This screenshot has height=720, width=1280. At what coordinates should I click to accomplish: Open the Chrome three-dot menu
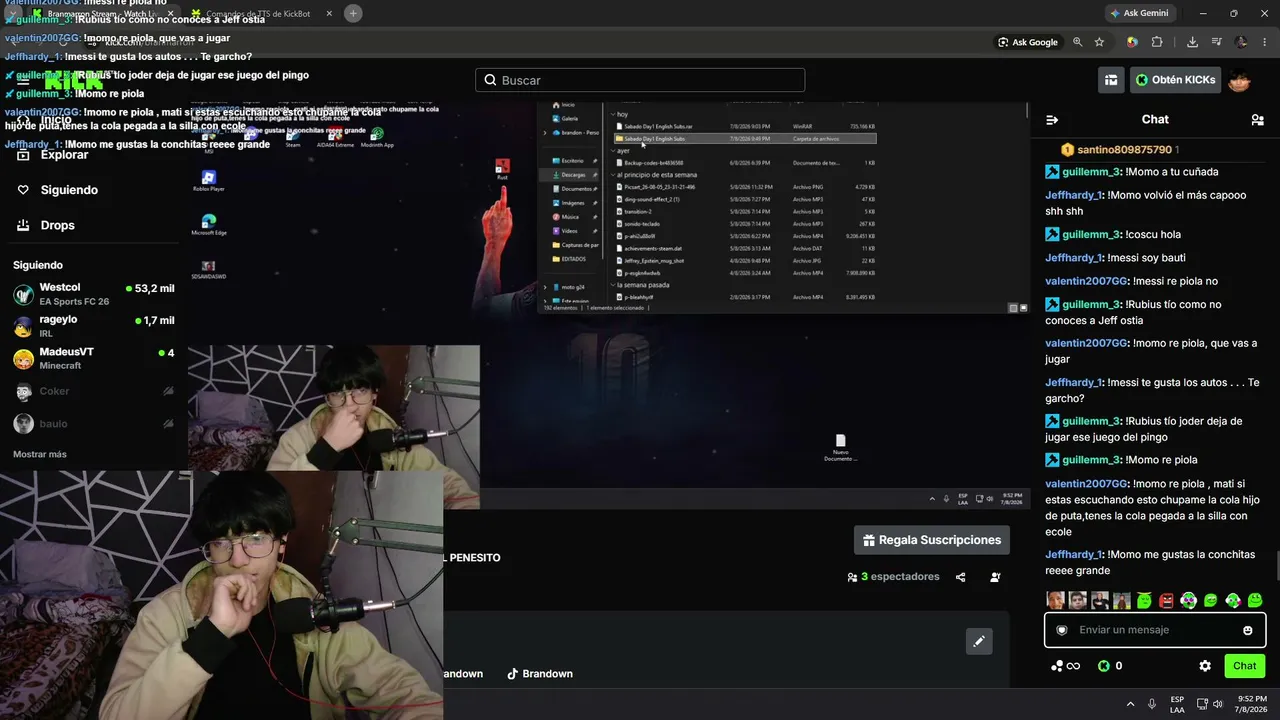pyautogui.click(x=1263, y=42)
